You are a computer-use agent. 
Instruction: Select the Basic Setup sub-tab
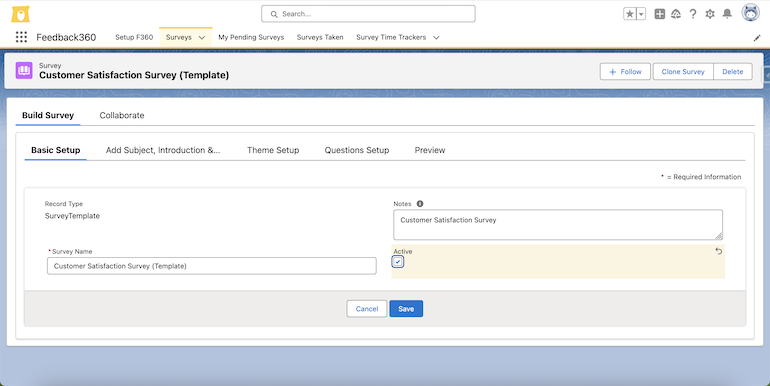pyautogui.click(x=55, y=150)
